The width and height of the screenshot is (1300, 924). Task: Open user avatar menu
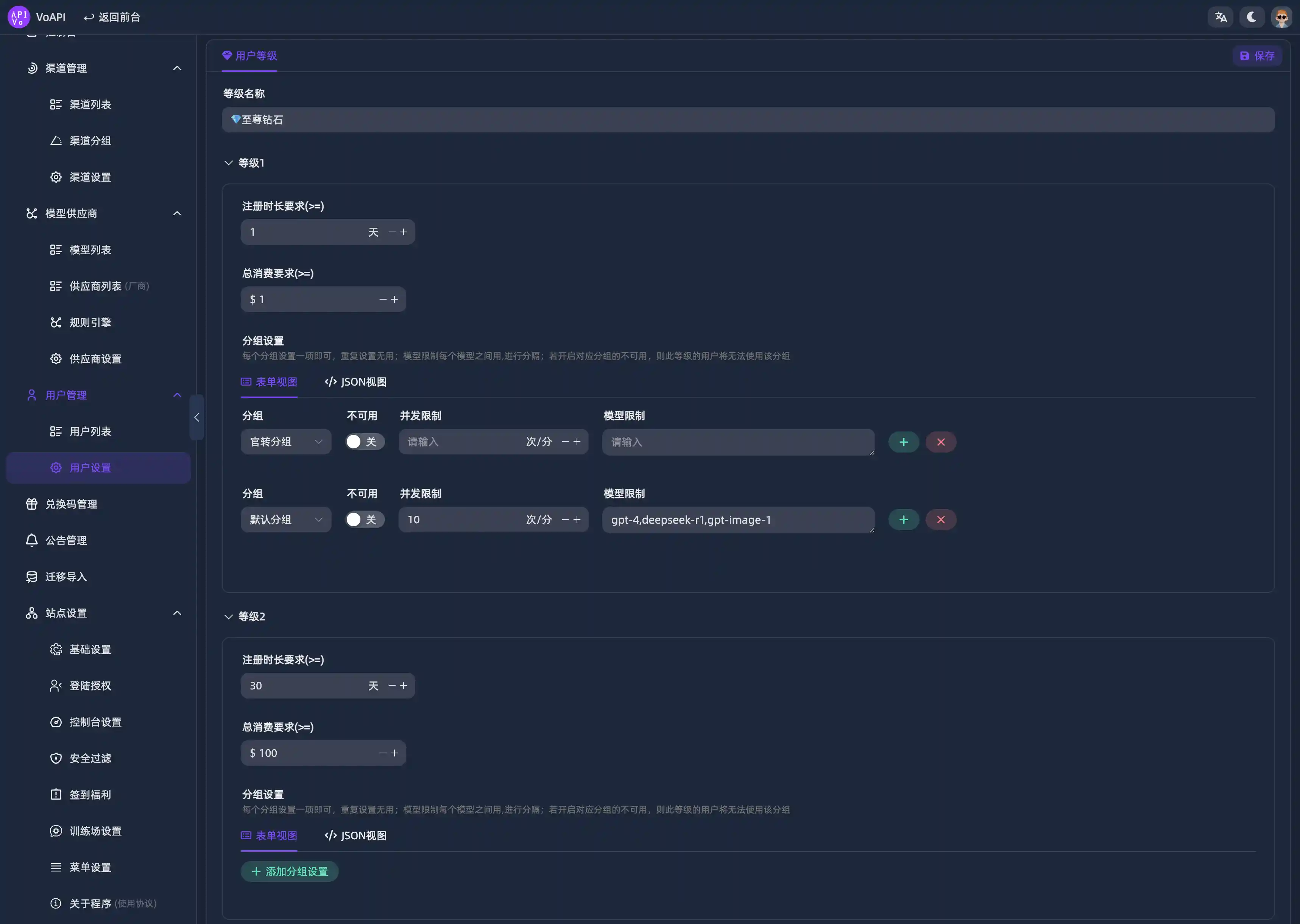1281,17
